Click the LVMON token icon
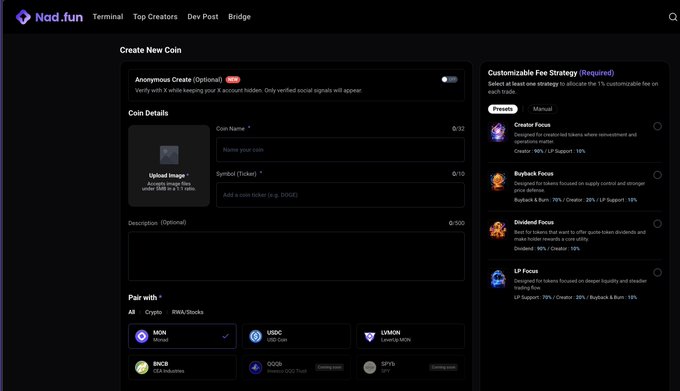680x391 pixels. coord(369,336)
